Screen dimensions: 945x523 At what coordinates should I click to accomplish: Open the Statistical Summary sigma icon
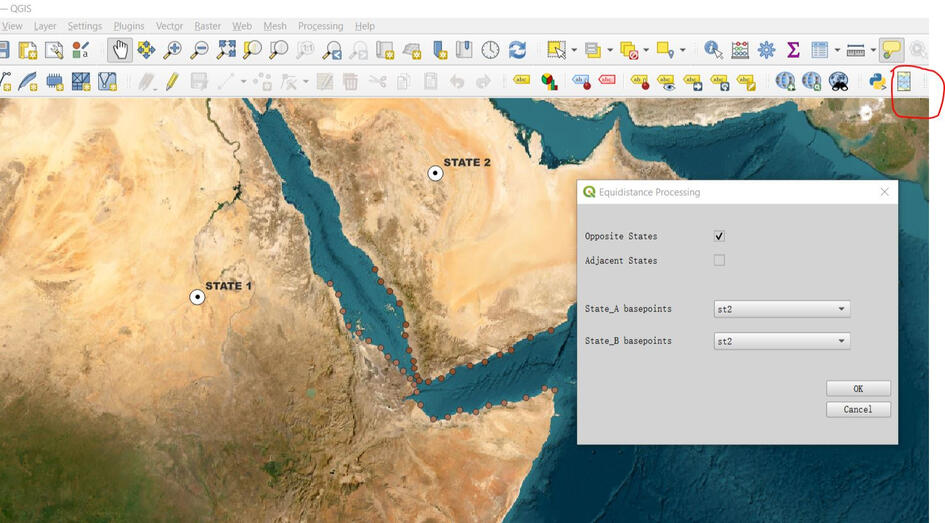point(793,50)
